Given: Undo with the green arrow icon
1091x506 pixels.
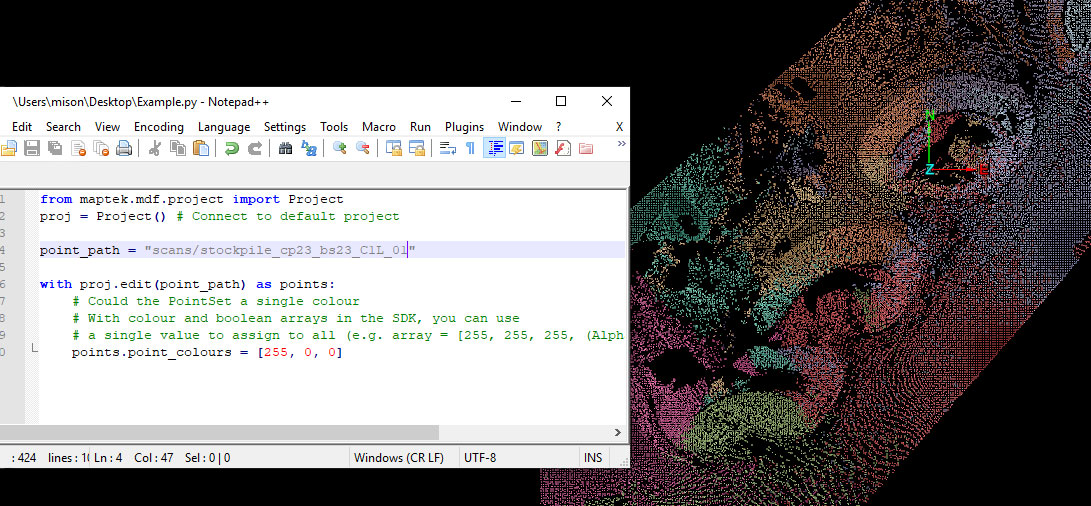Looking at the screenshot, I should point(232,148).
